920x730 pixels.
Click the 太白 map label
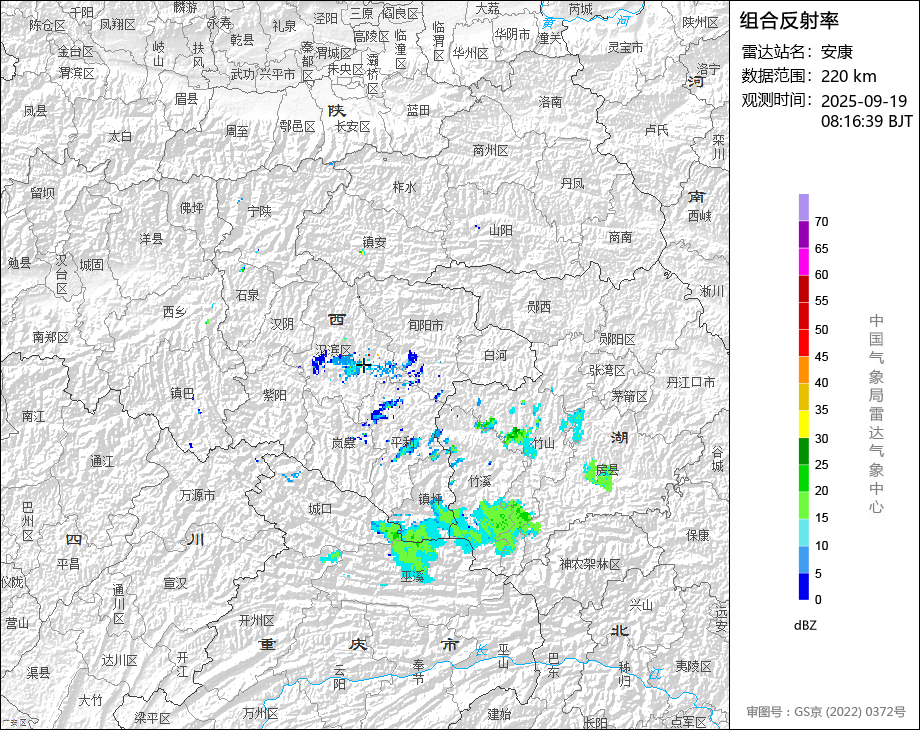tap(120, 136)
